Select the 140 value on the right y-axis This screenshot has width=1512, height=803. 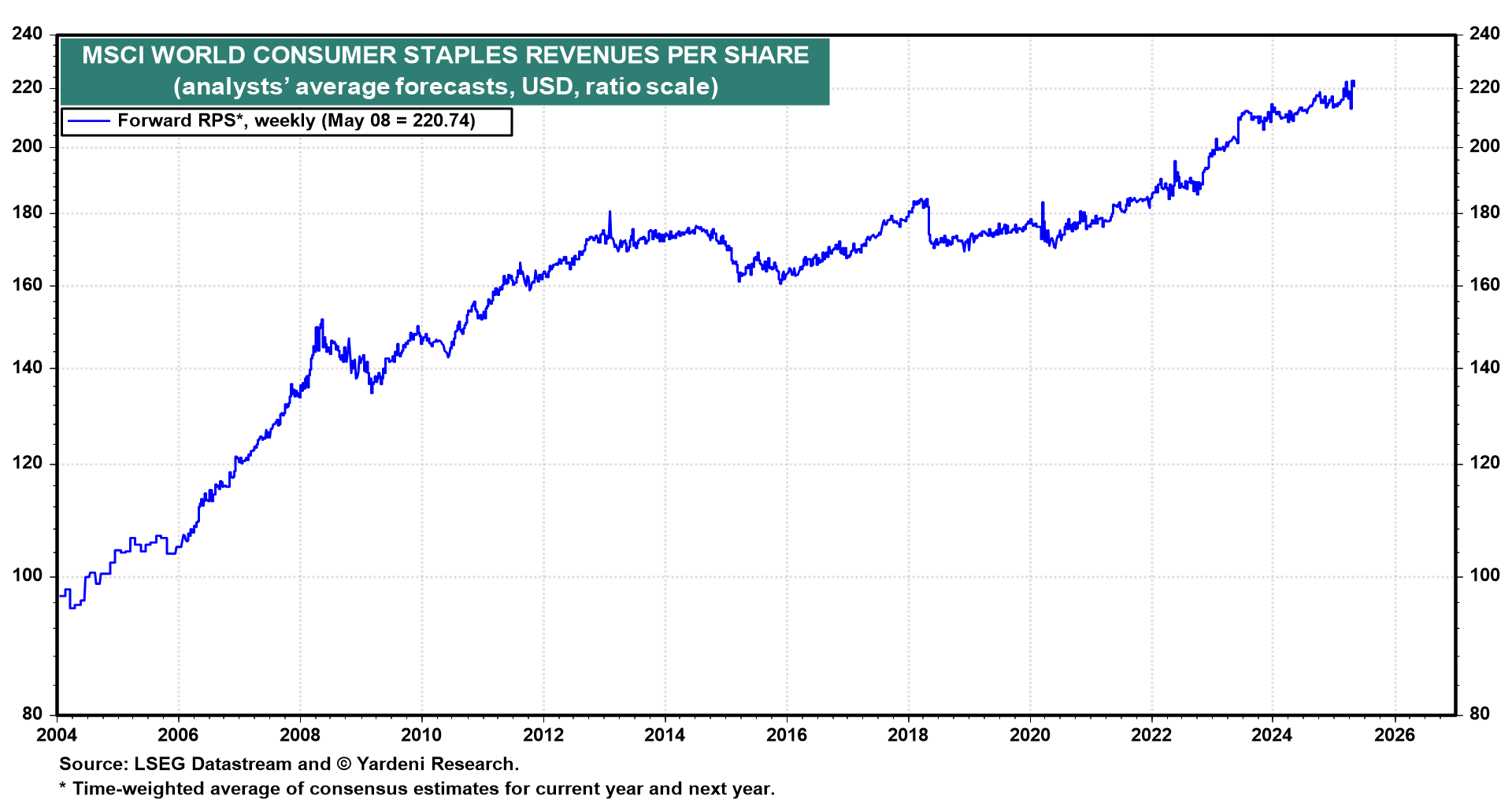[1484, 368]
